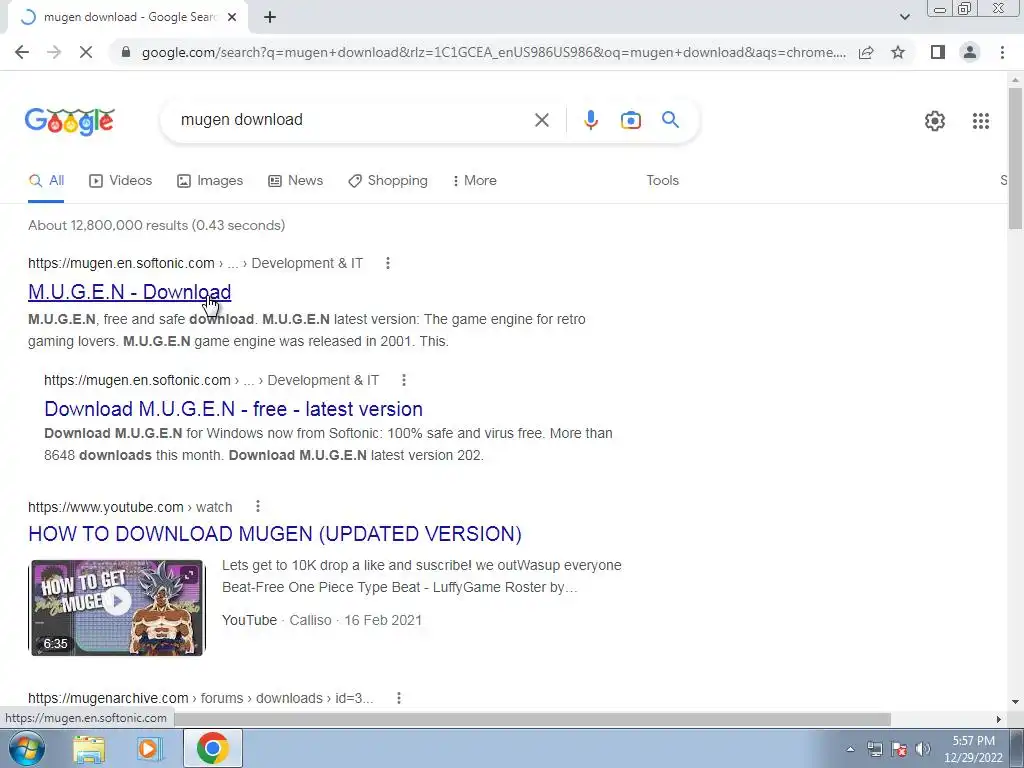Share this page from address bar
This screenshot has width=1024, height=768.
click(866, 52)
